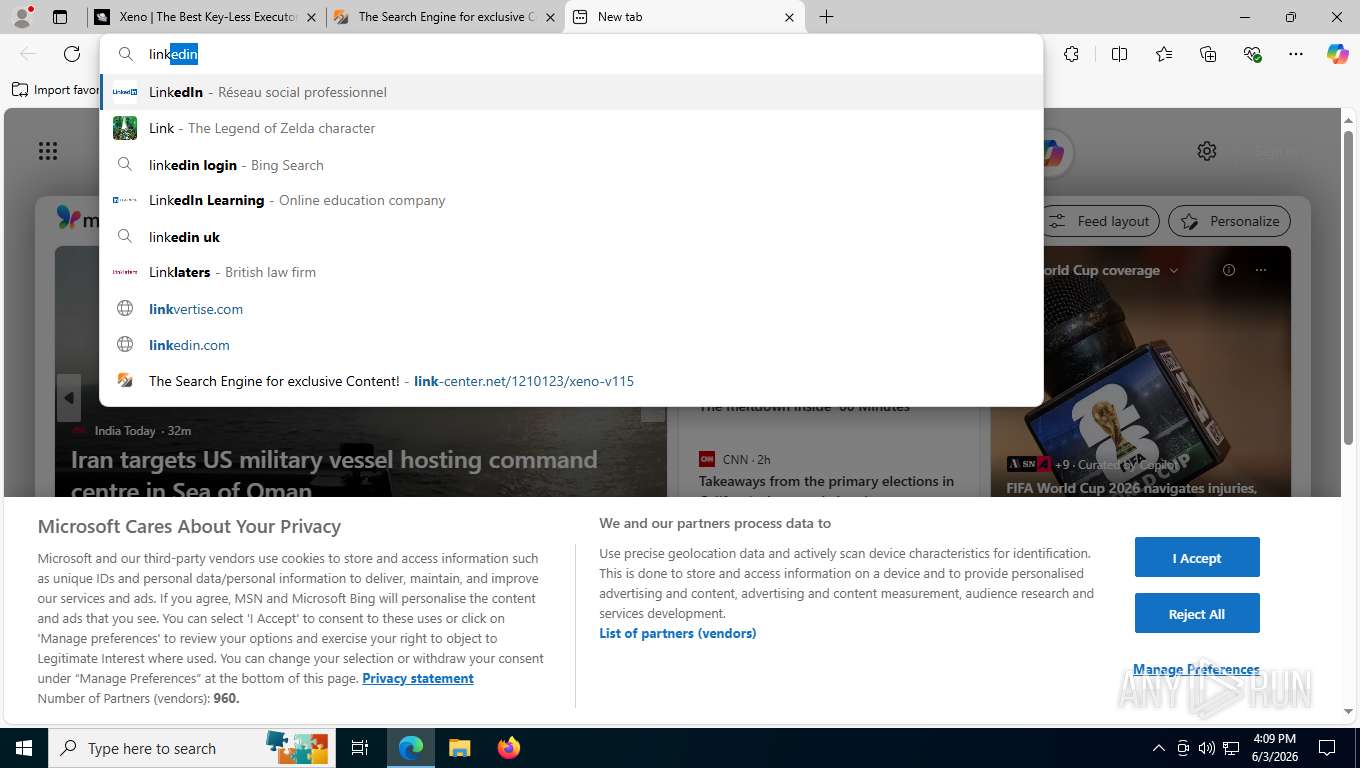1360x768 pixels.
Task: Click the browser profile icon
Action: (x=22, y=17)
